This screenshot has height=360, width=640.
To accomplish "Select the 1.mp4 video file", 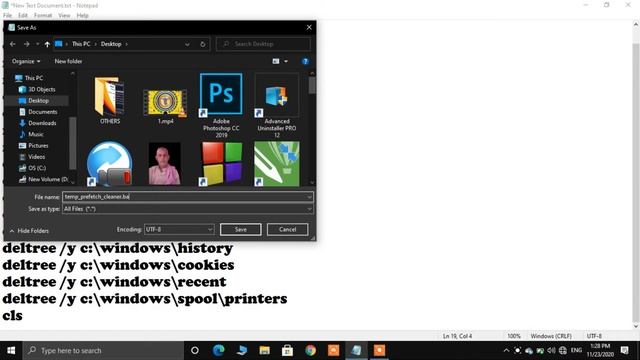I will tap(165, 106).
